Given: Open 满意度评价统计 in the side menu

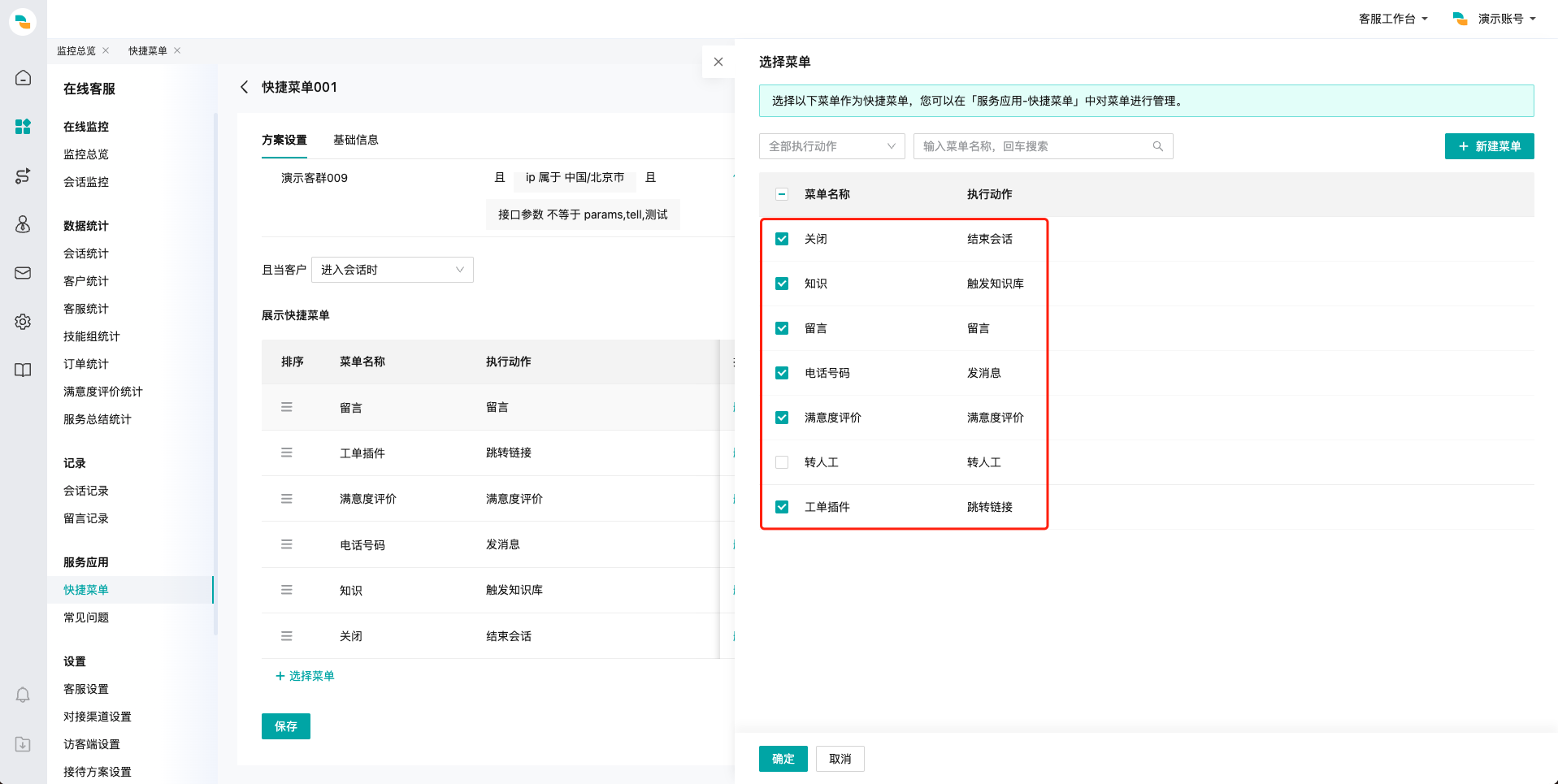Looking at the screenshot, I should [x=103, y=392].
